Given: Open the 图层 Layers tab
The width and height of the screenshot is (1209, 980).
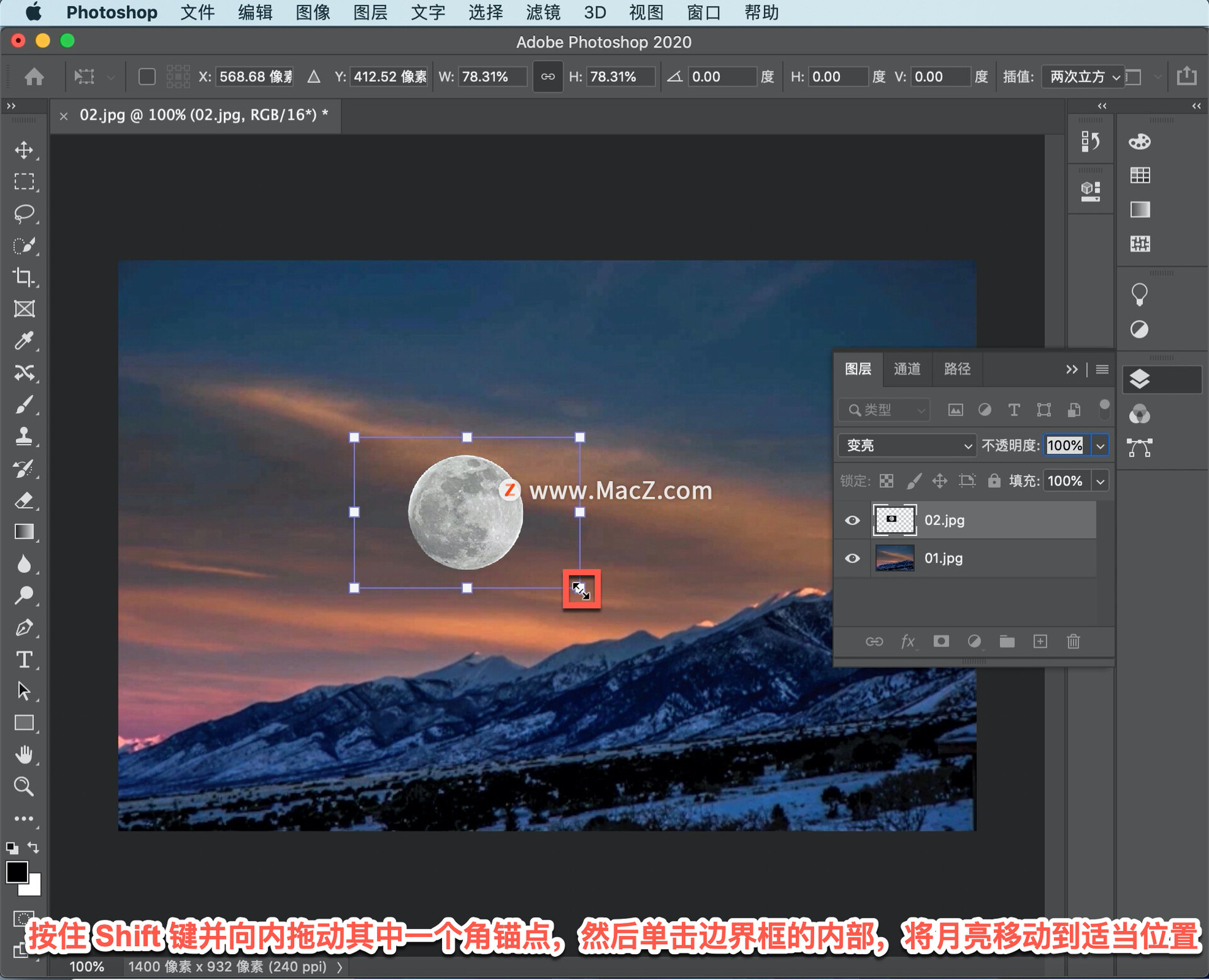Looking at the screenshot, I should click(x=858, y=368).
